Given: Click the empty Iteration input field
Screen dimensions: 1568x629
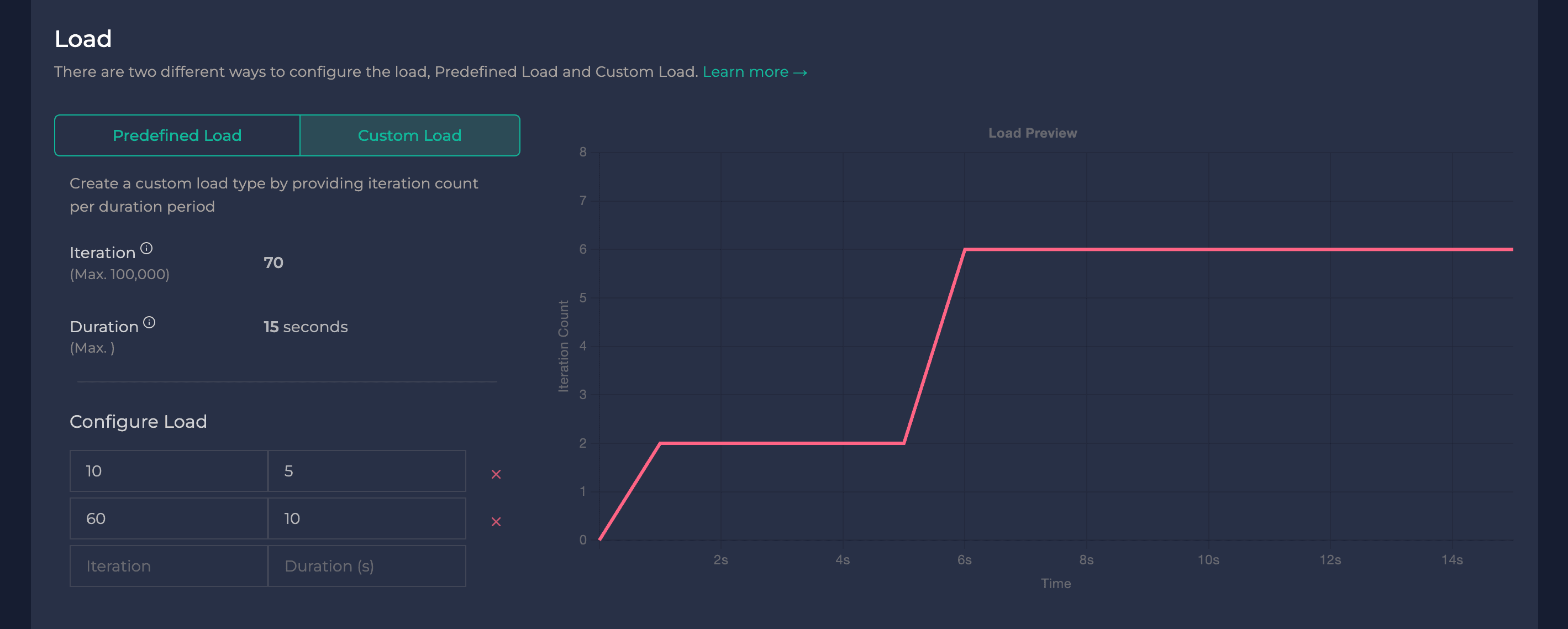Looking at the screenshot, I should (x=168, y=565).
